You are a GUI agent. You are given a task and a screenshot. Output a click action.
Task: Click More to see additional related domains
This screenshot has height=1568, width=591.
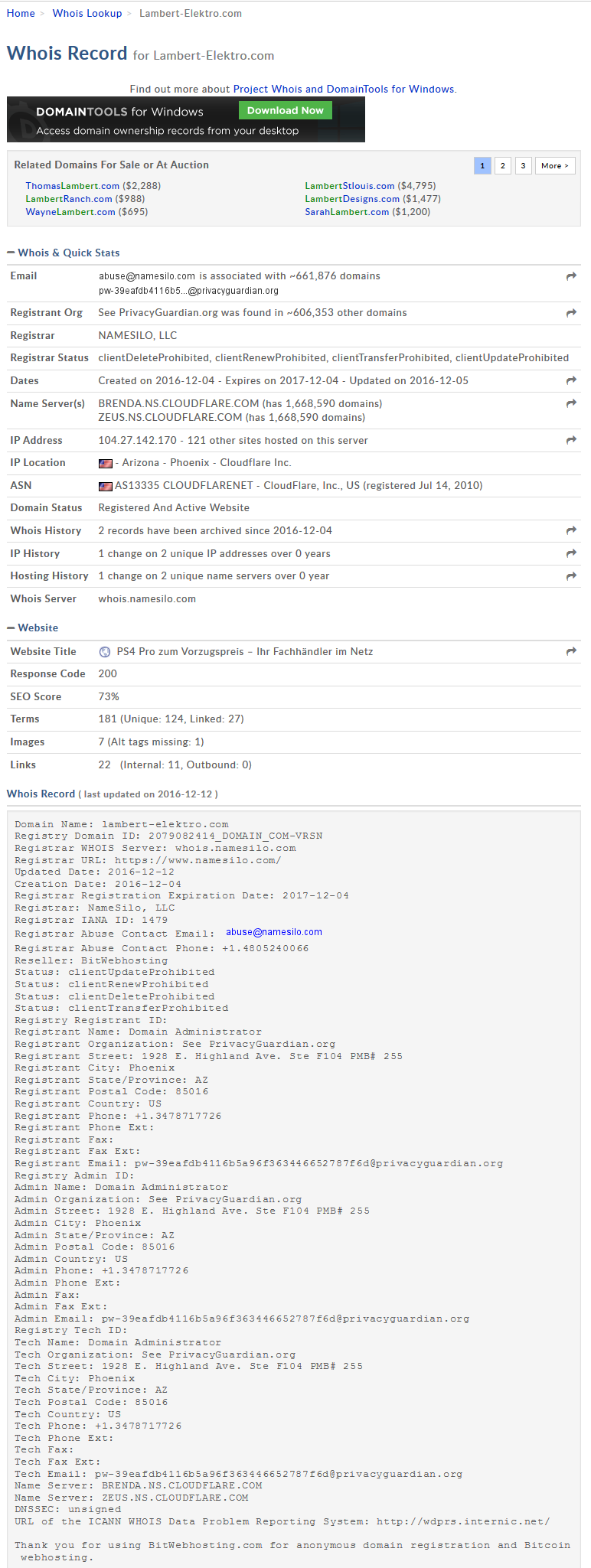(x=554, y=166)
